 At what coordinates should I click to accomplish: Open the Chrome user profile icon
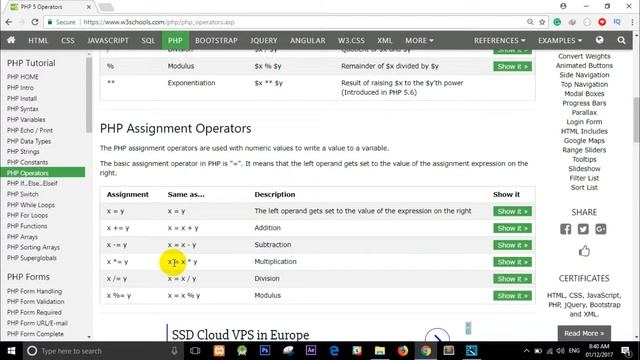[563, 6]
